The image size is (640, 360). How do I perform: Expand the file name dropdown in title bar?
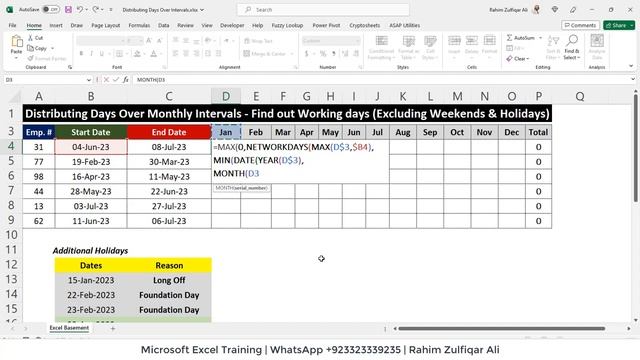click(x=202, y=10)
